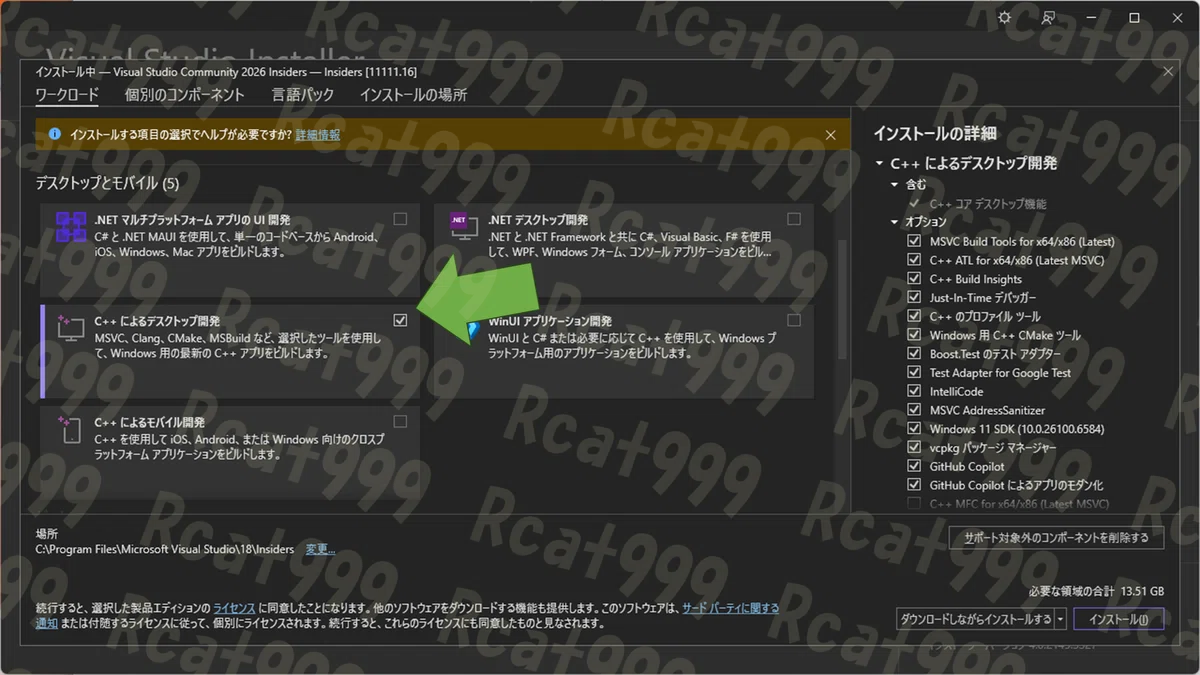The height and width of the screenshot is (675, 1200).
Task: Collapse the 含む section
Action: [x=895, y=185]
